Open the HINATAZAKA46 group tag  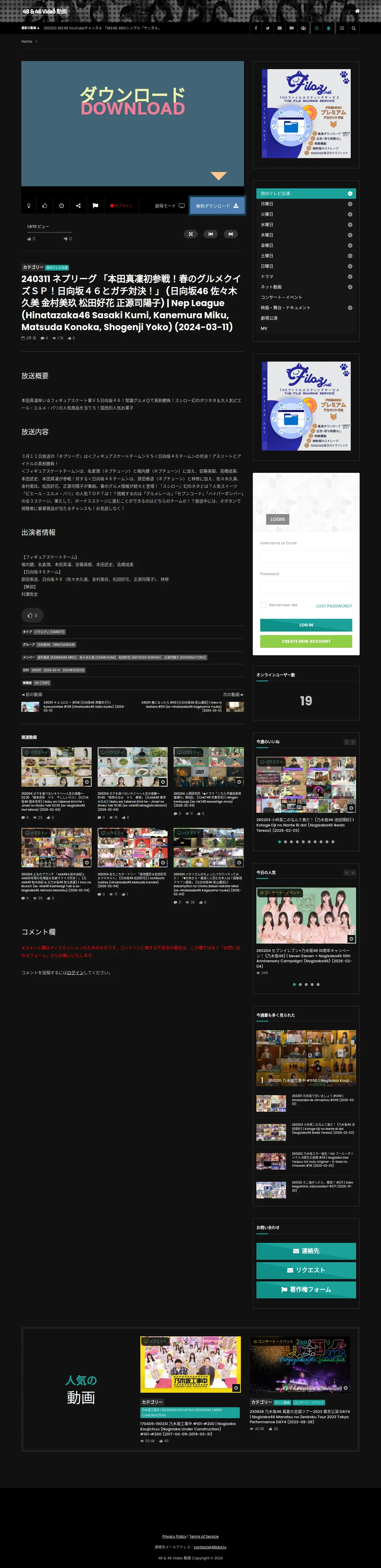pos(63,645)
